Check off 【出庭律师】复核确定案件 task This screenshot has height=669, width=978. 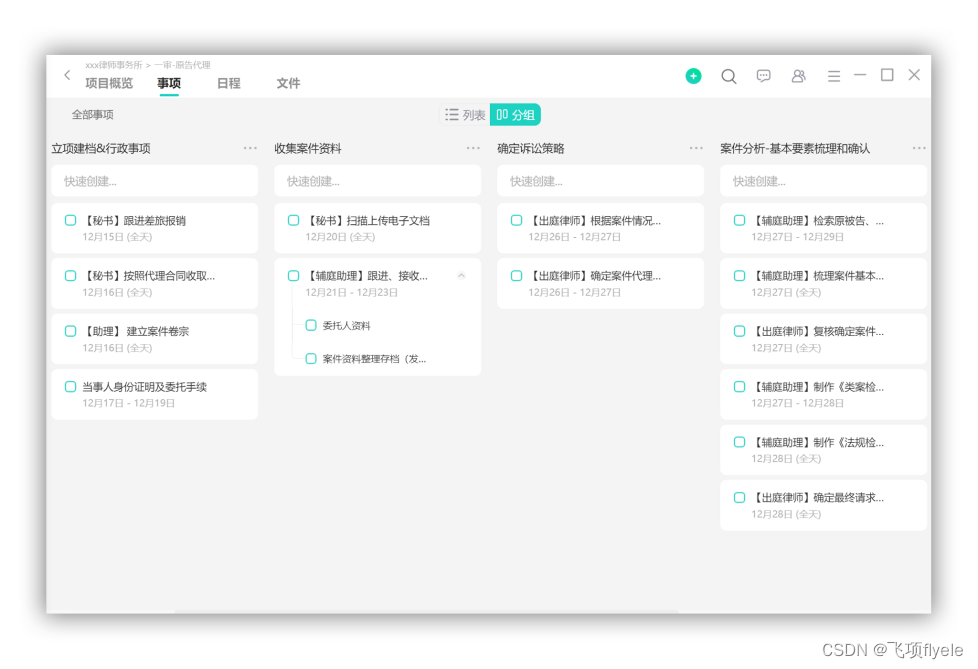point(739,331)
